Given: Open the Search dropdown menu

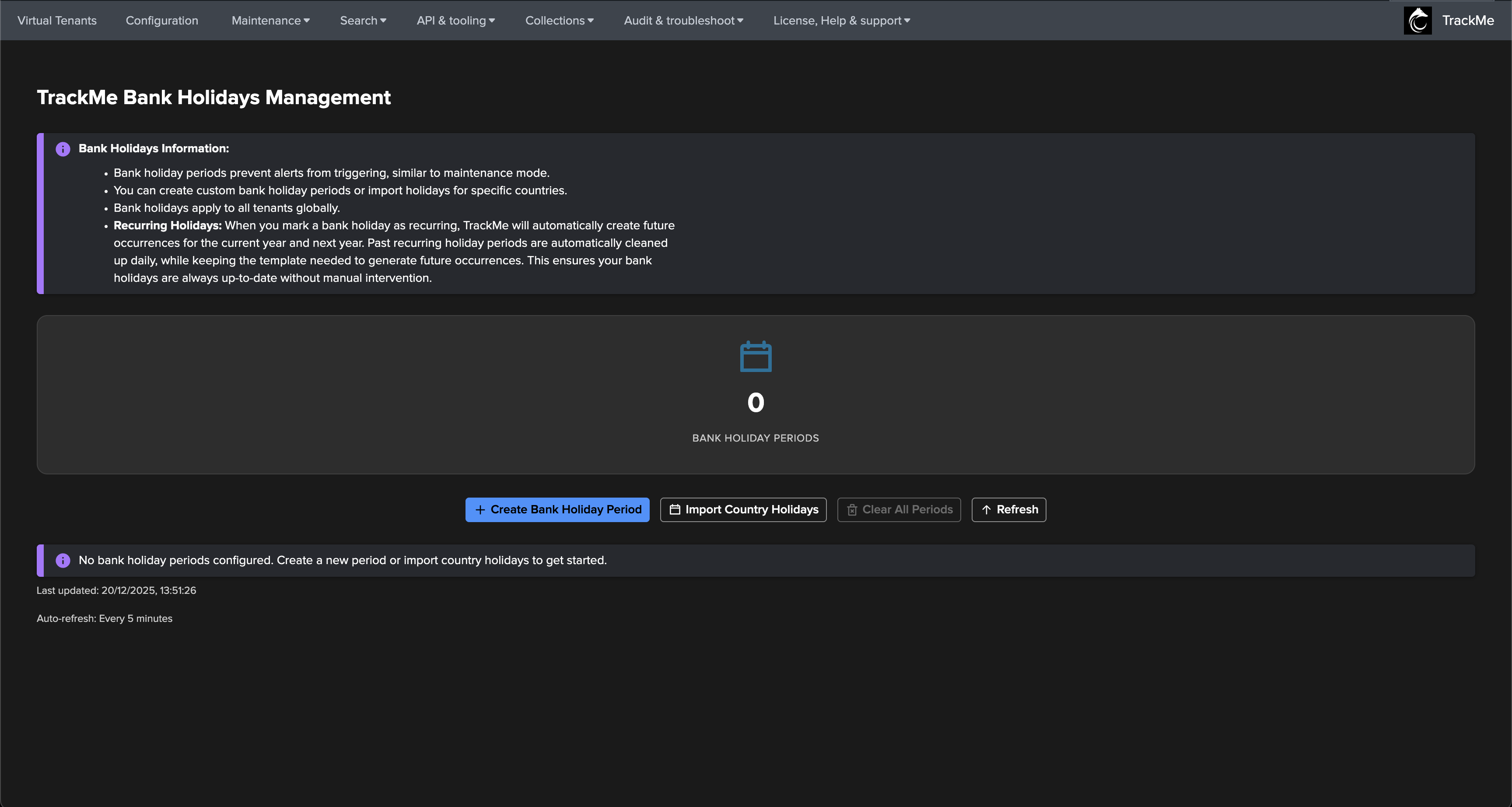Looking at the screenshot, I should pos(363,21).
